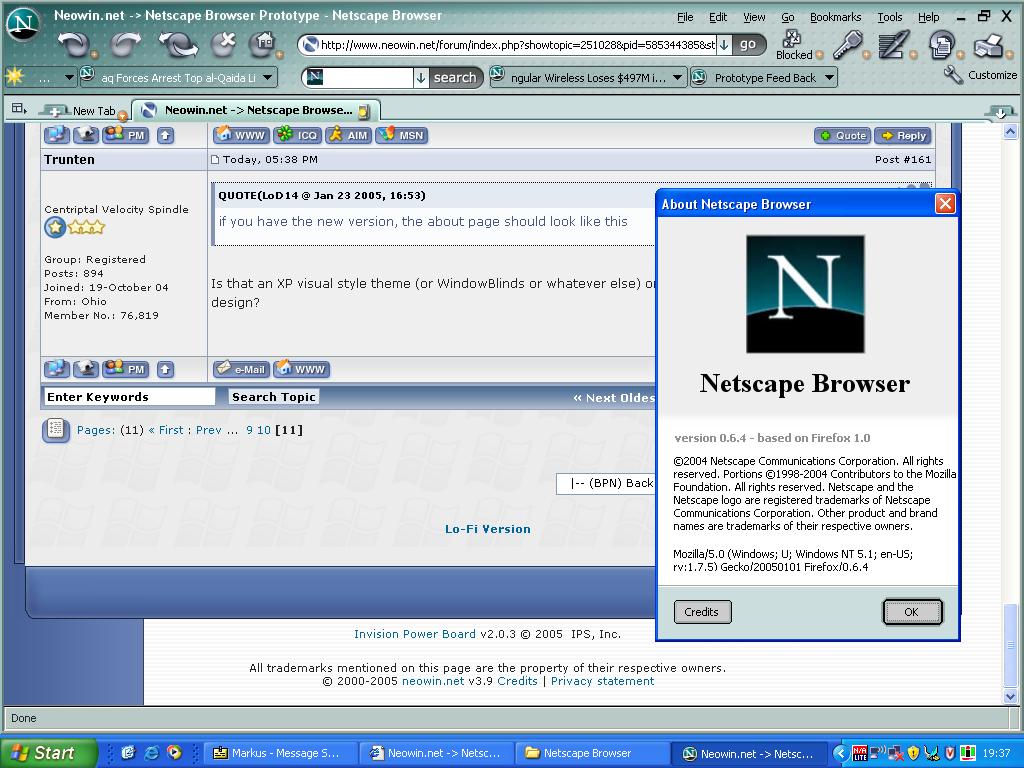
Task: Go to page 10 of the topic
Action: click(x=263, y=430)
